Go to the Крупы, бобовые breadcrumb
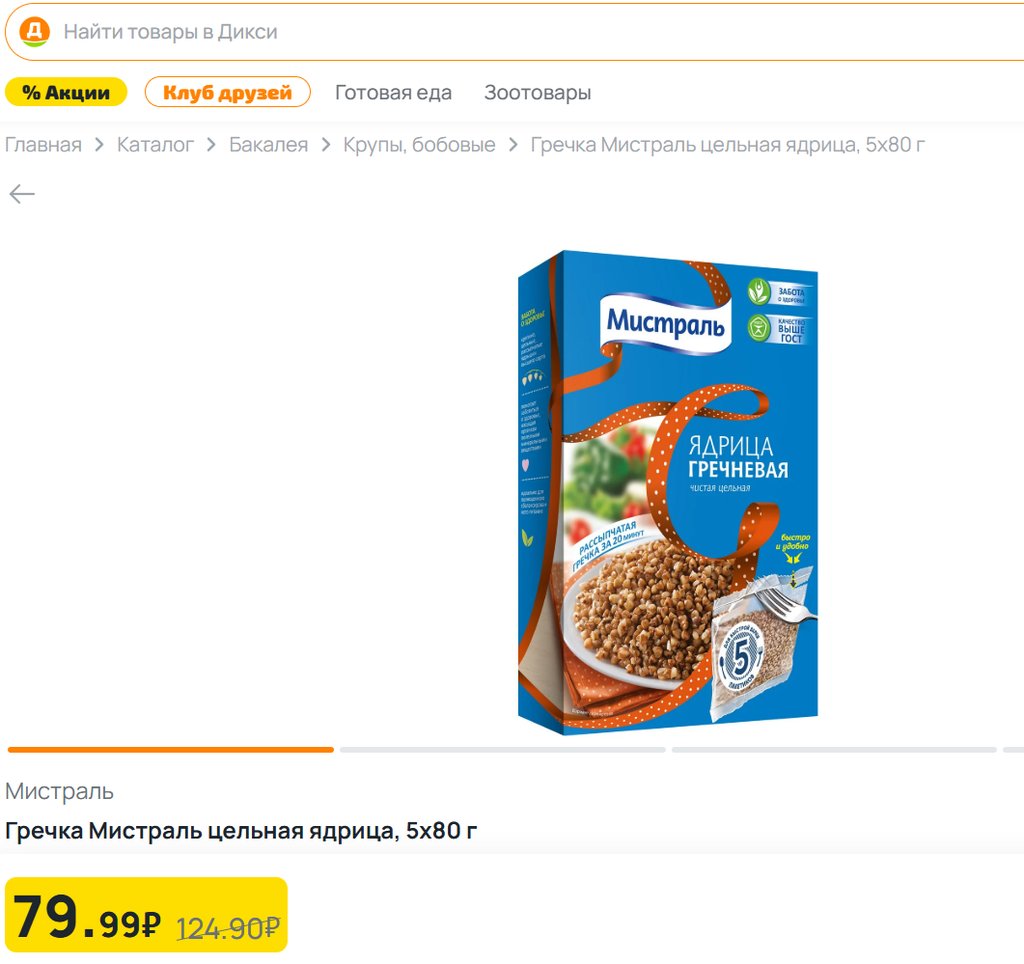The height and width of the screenshot is (964, 1024). [x=419, y=145]
